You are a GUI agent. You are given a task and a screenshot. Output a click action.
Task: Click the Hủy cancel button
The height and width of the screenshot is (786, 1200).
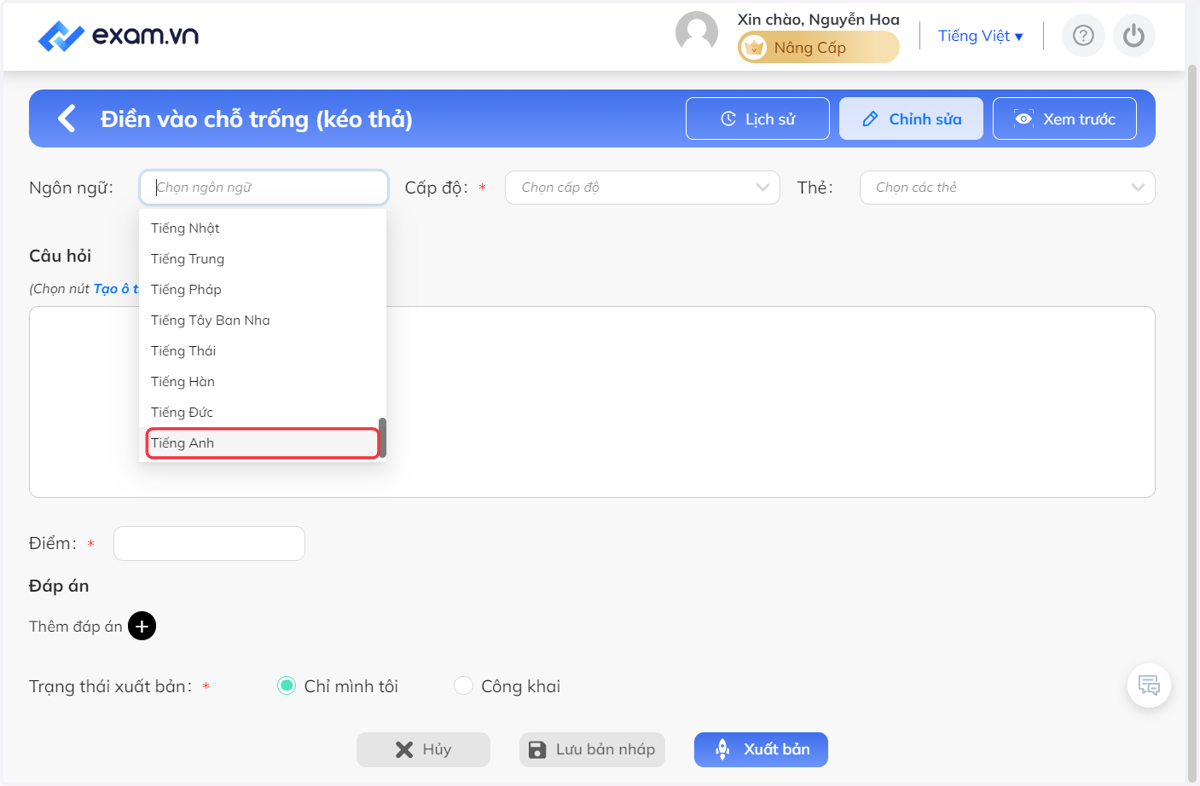pyautogui.click(x=423, y=750)
